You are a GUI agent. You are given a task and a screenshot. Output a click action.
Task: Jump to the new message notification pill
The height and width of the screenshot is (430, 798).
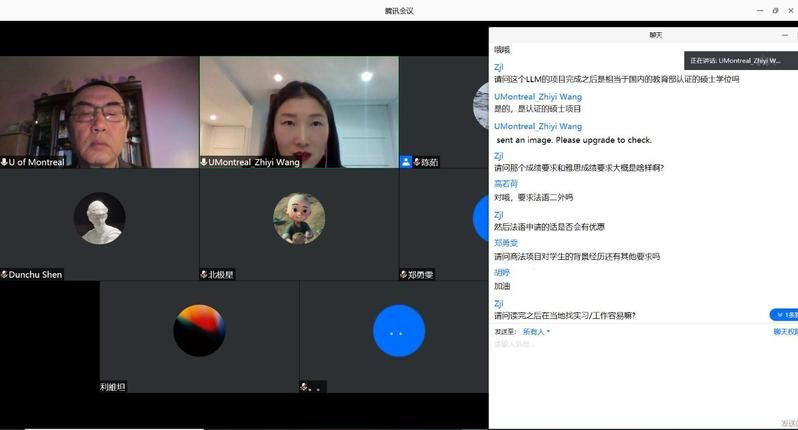(784, 315)
